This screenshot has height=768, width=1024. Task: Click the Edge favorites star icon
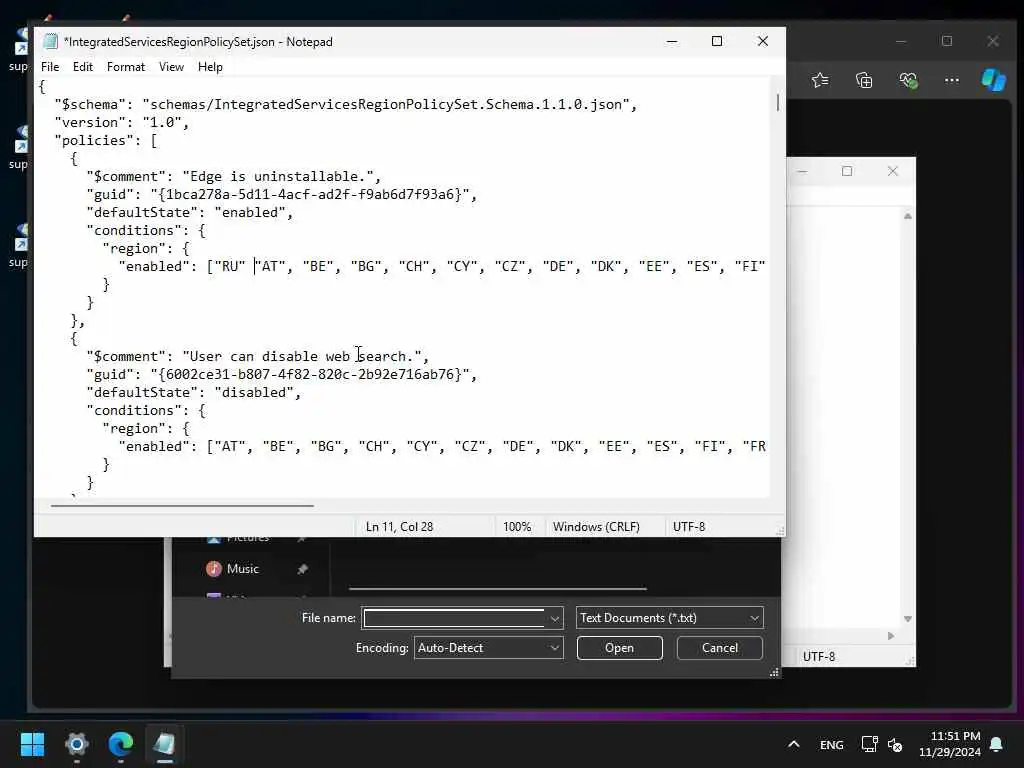click(820, 80)
